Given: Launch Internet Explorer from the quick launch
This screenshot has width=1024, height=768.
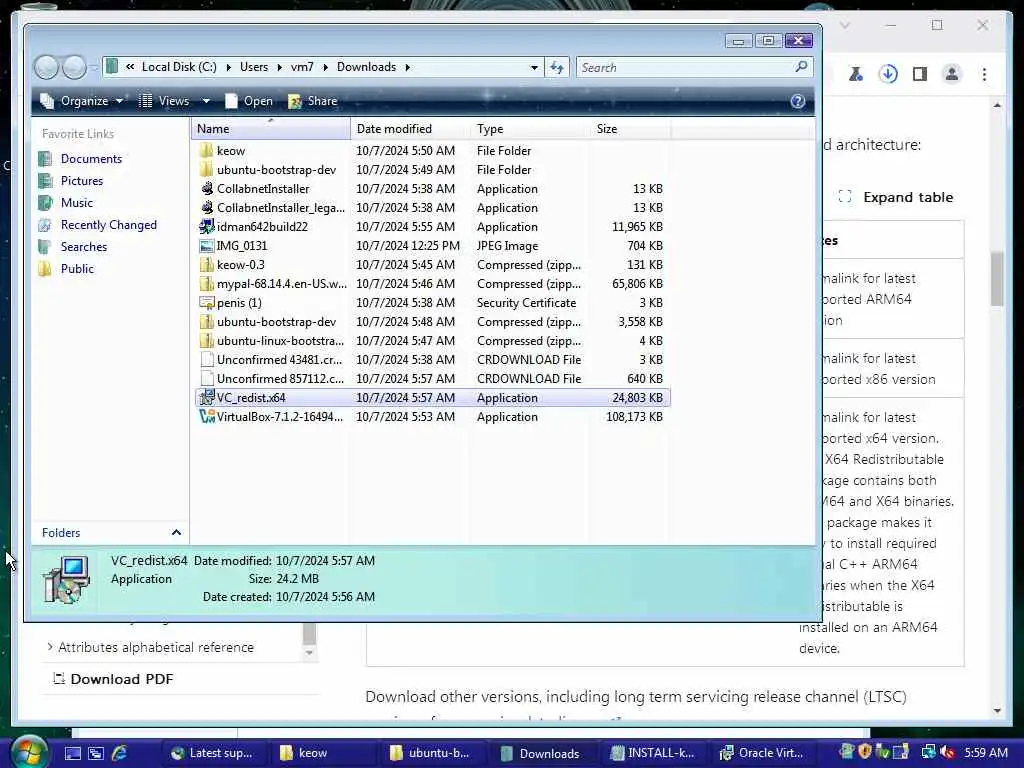Looking at the screenshot, I should click(x=120, y=754).
